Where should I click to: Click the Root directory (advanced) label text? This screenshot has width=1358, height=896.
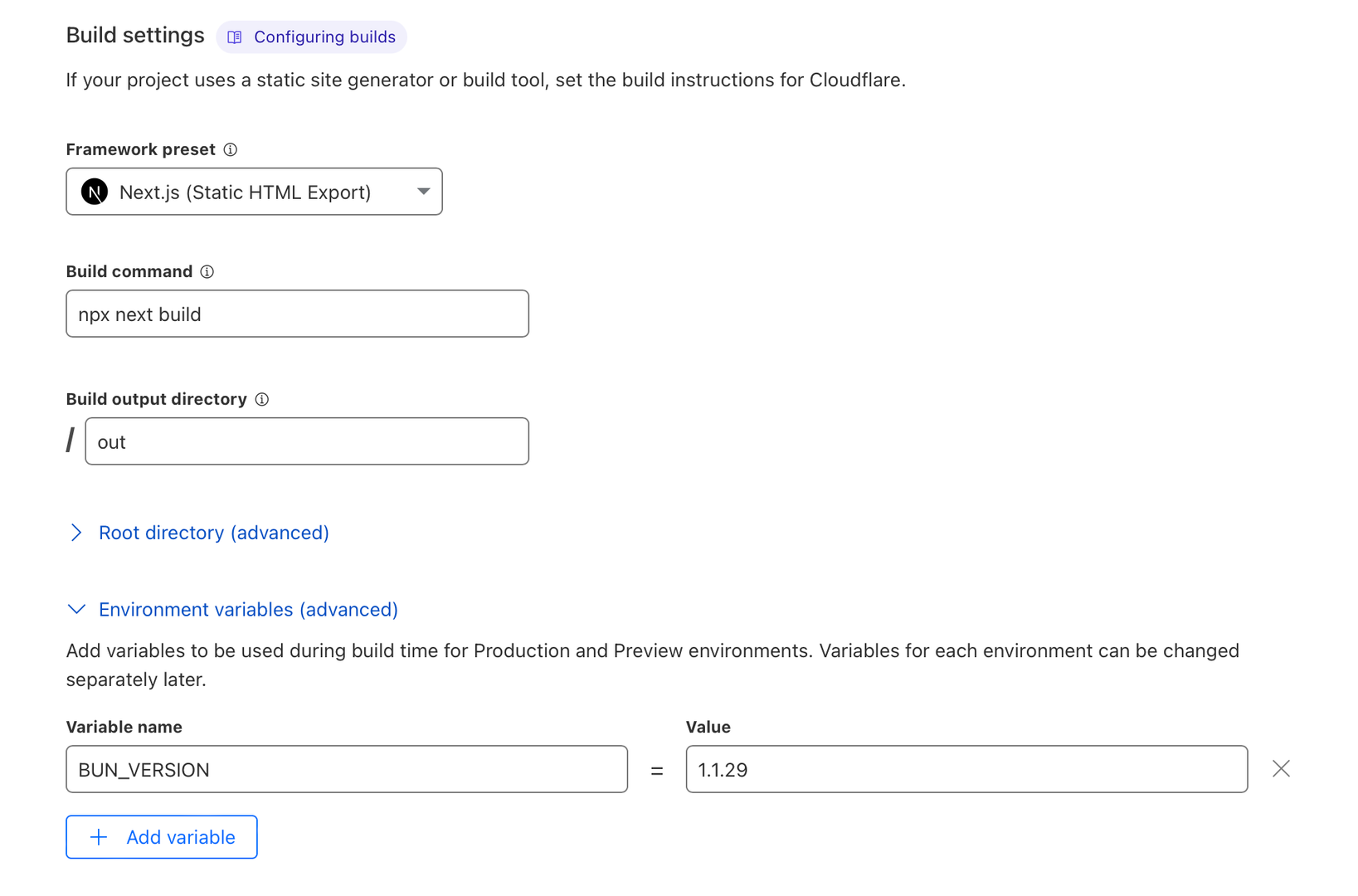pos(213,533)
